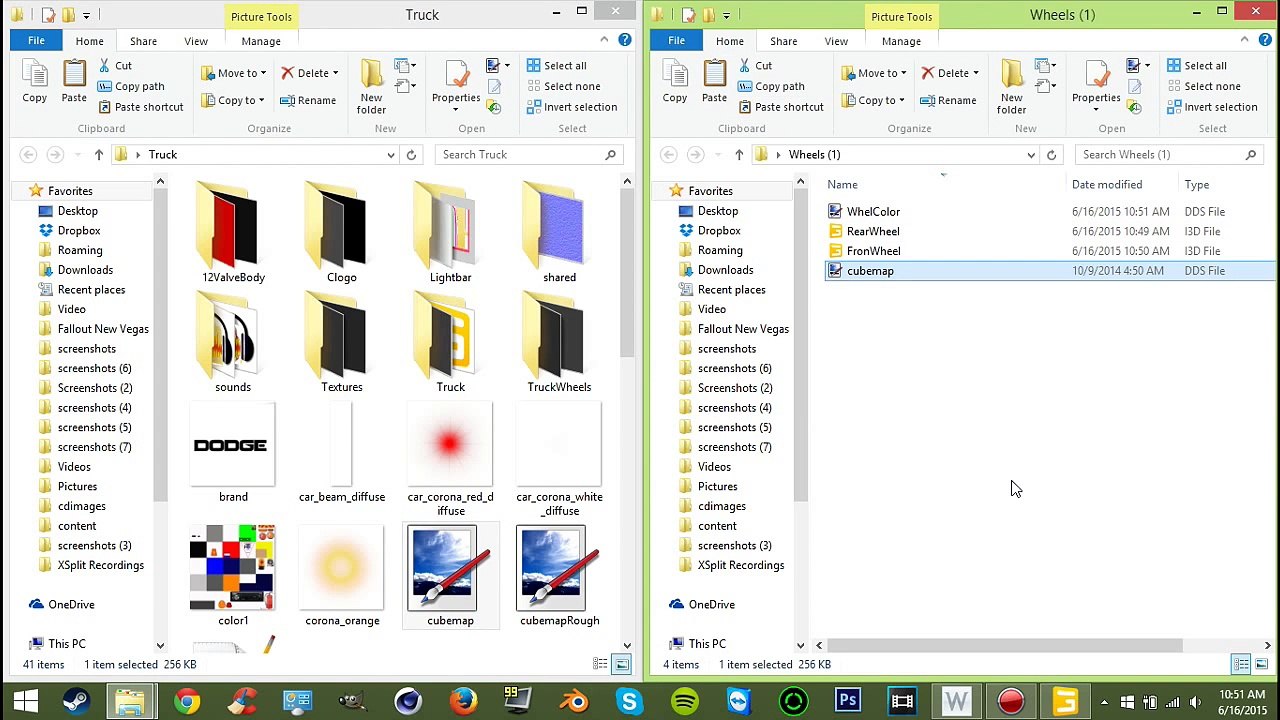Launch Spotify from the taskbar
Screen dimensions: 1280x720
pos(684,701)
